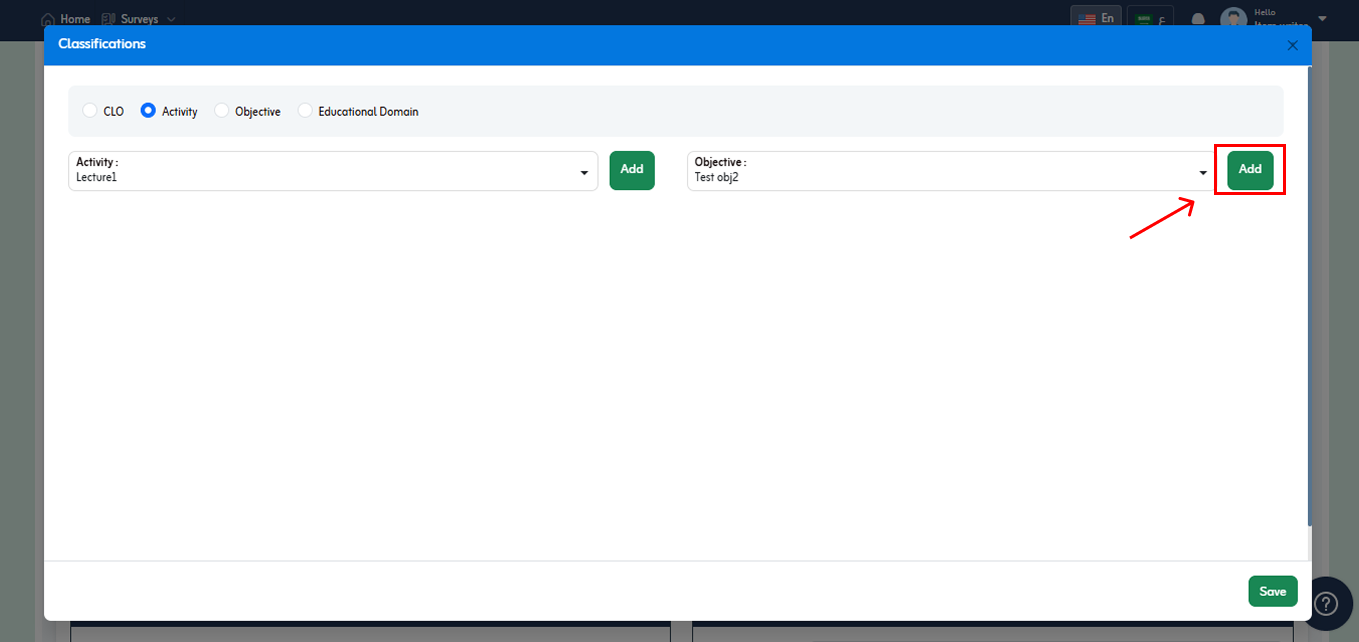Save the classifications
Image resolution: width=1359 pixels, height=642 pixels.
click(x=1273, y=591)
